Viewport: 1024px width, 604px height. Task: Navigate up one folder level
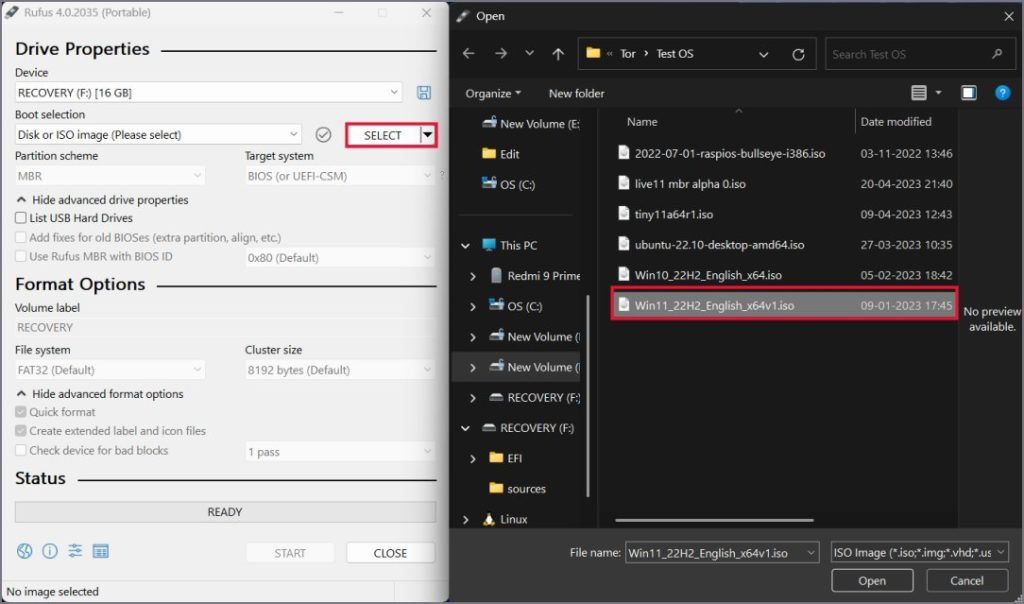[x=558, y=54]
